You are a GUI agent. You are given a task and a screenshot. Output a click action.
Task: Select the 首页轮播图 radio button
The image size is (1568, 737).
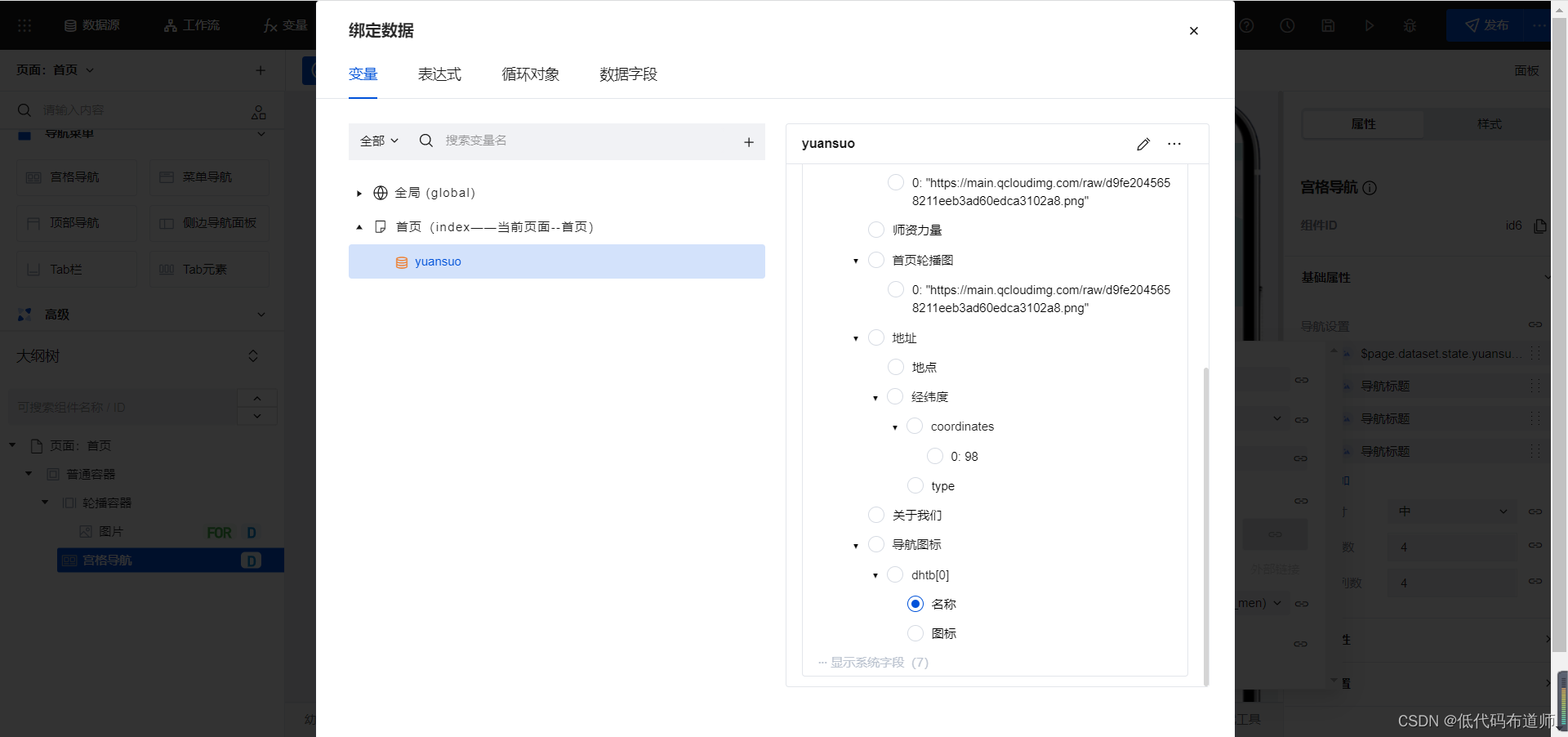pos(875,260)
